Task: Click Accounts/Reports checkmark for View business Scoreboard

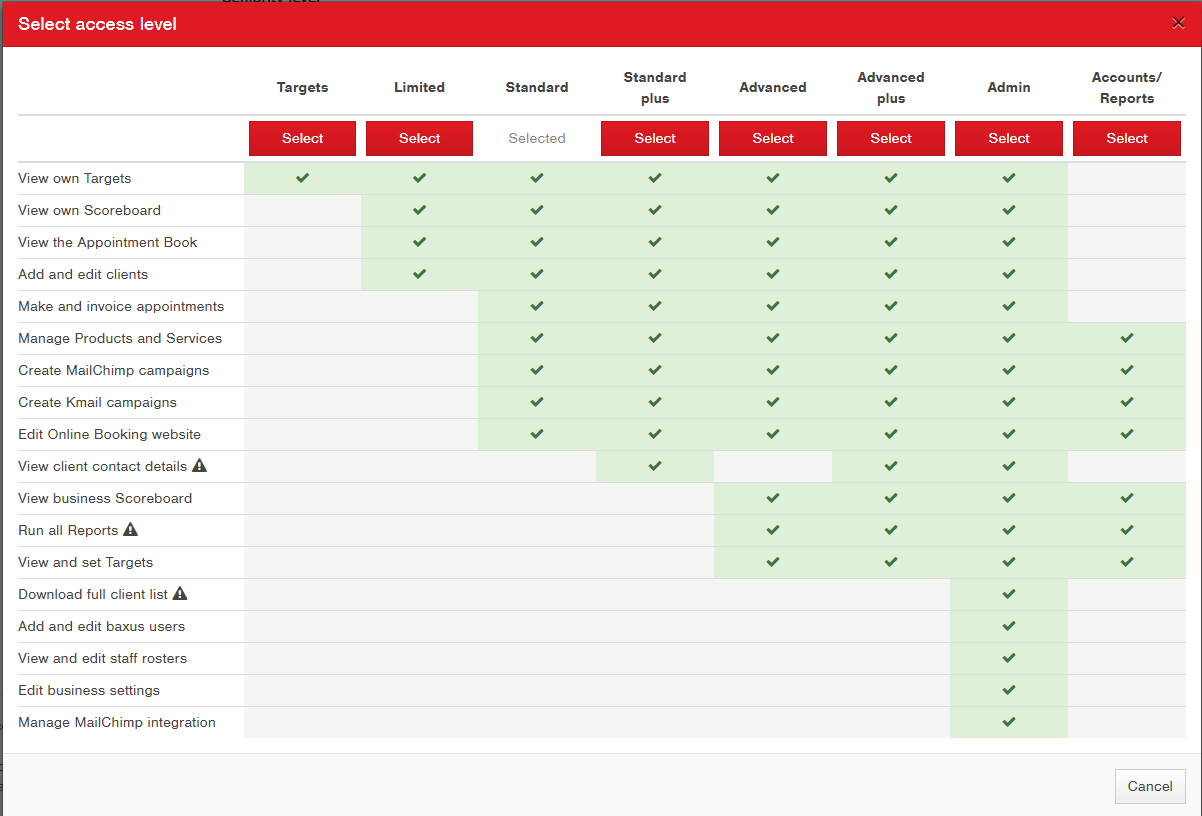Action: 1127,498
